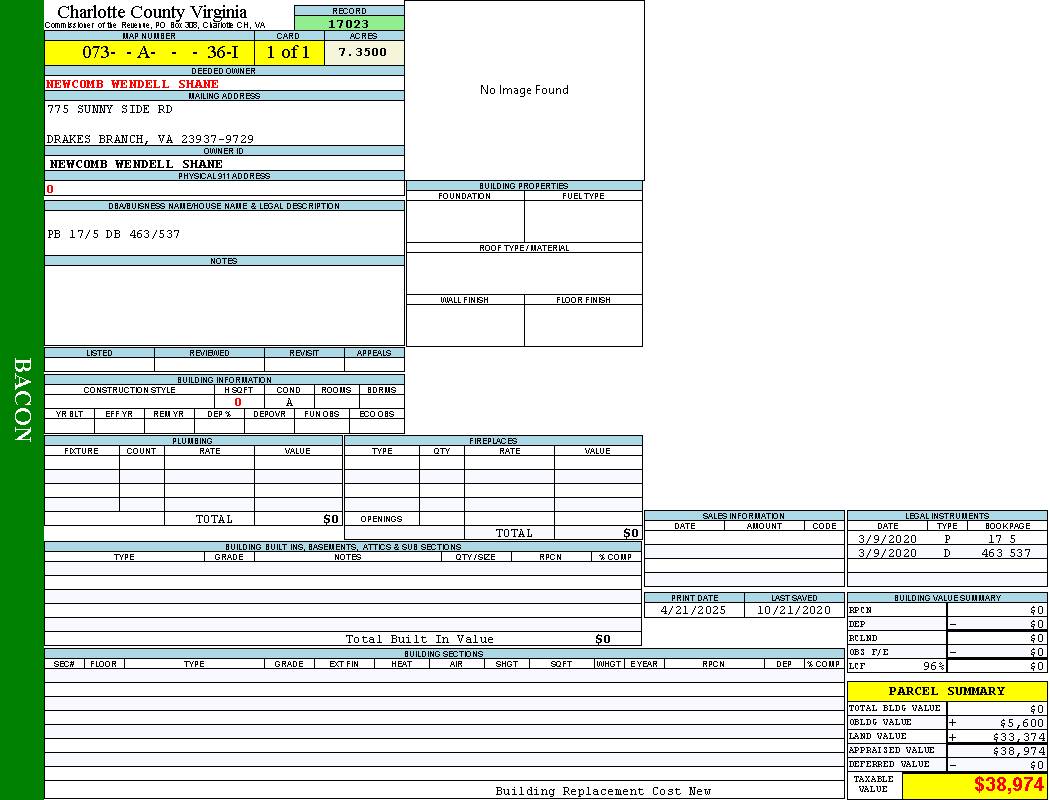Click the record number 17023 field
1050x800 pixels.
click(349, 24)
